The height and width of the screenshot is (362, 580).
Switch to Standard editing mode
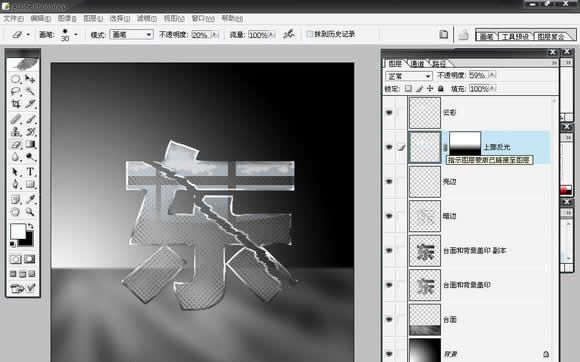coord(16,259)
